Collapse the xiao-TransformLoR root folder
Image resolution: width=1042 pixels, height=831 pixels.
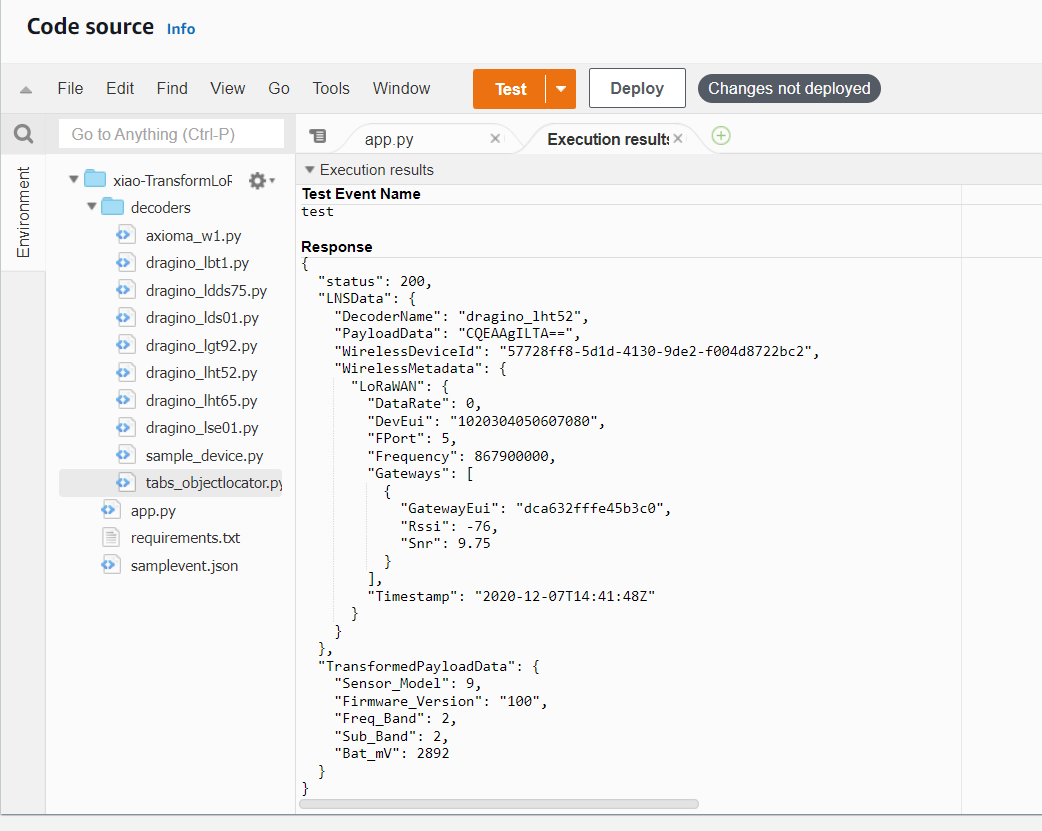pyautogui.click(x=74, y=179)
